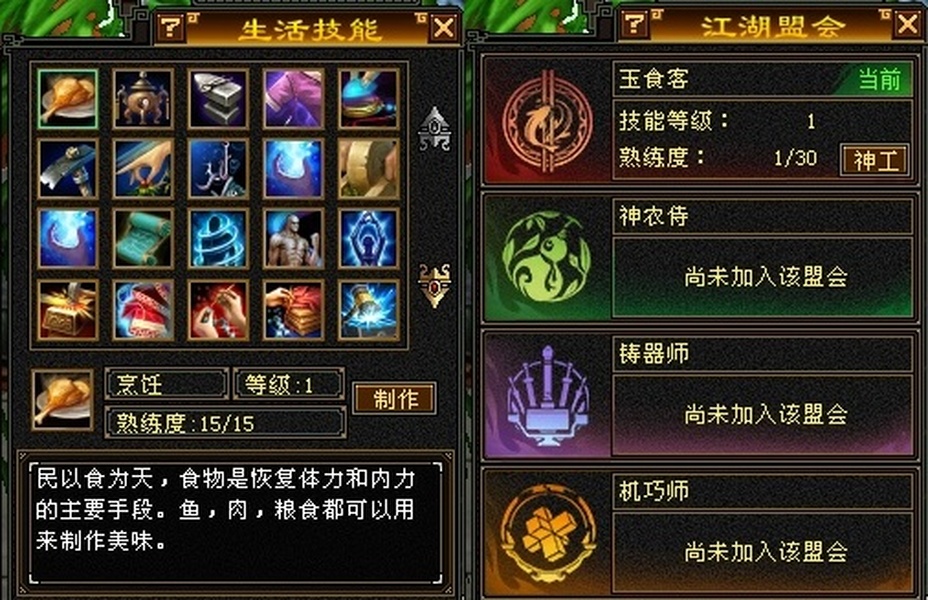The height and width of the screenshot is (600, 928).
Task: Open help for 江湖盟会 window
Action: point(634,24)
